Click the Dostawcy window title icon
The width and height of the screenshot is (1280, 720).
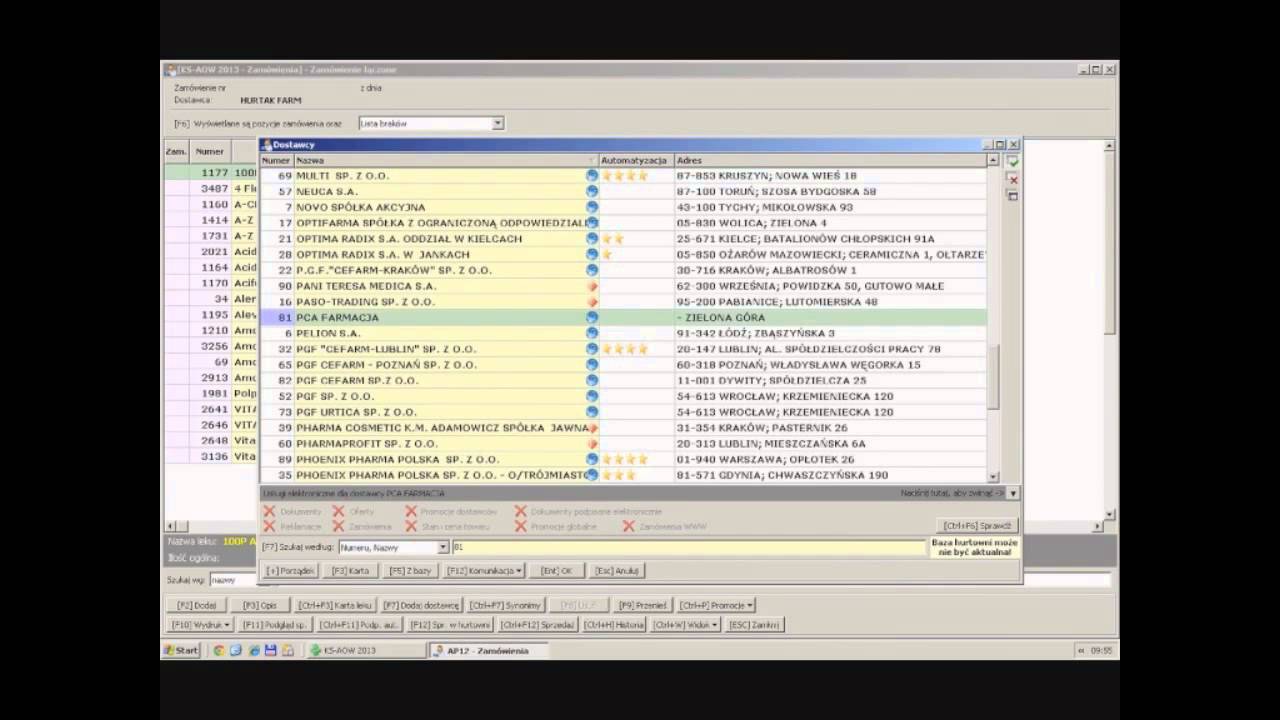pos(267,145)
